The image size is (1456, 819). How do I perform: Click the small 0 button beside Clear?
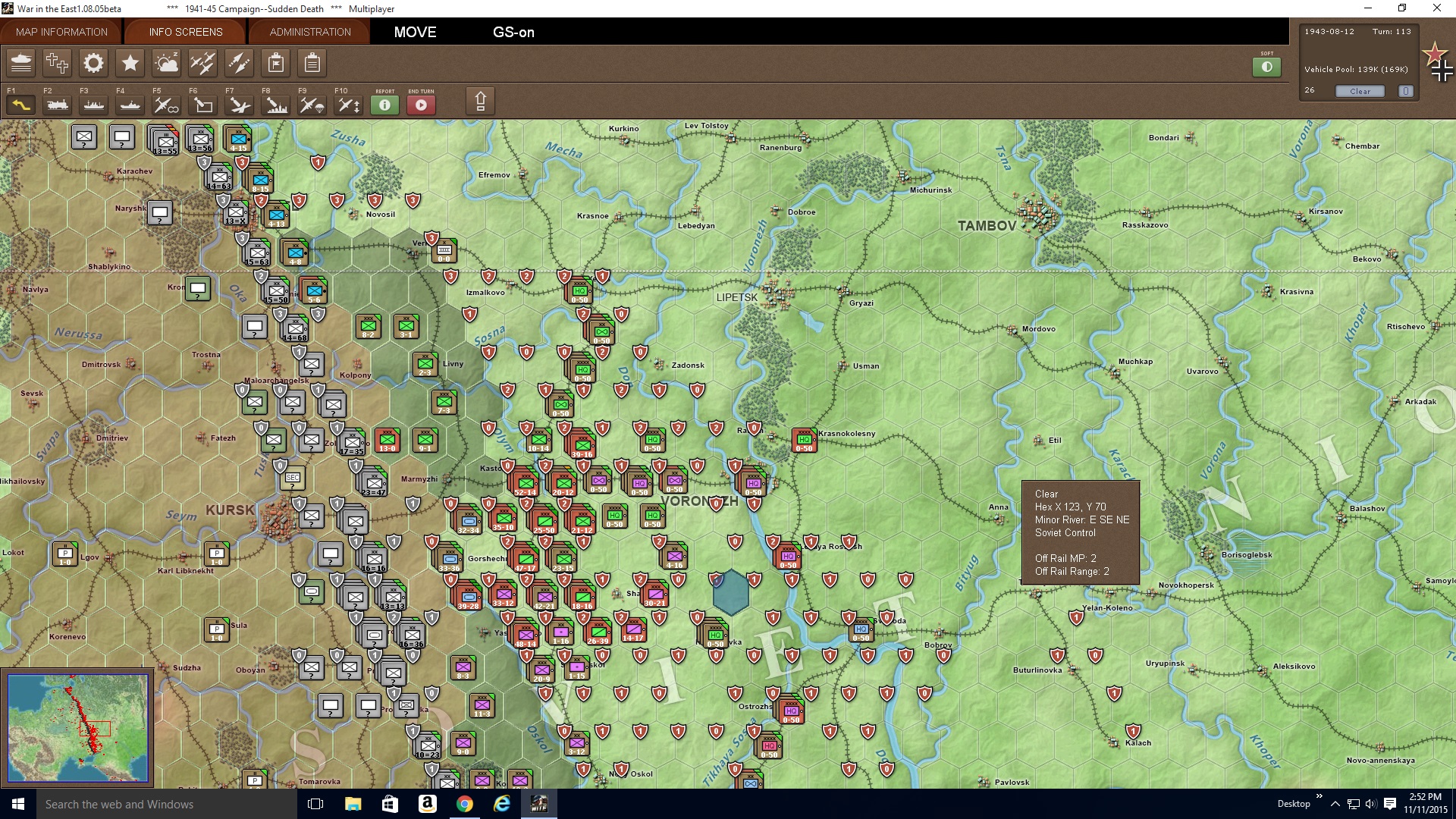tap(1405, 91)
